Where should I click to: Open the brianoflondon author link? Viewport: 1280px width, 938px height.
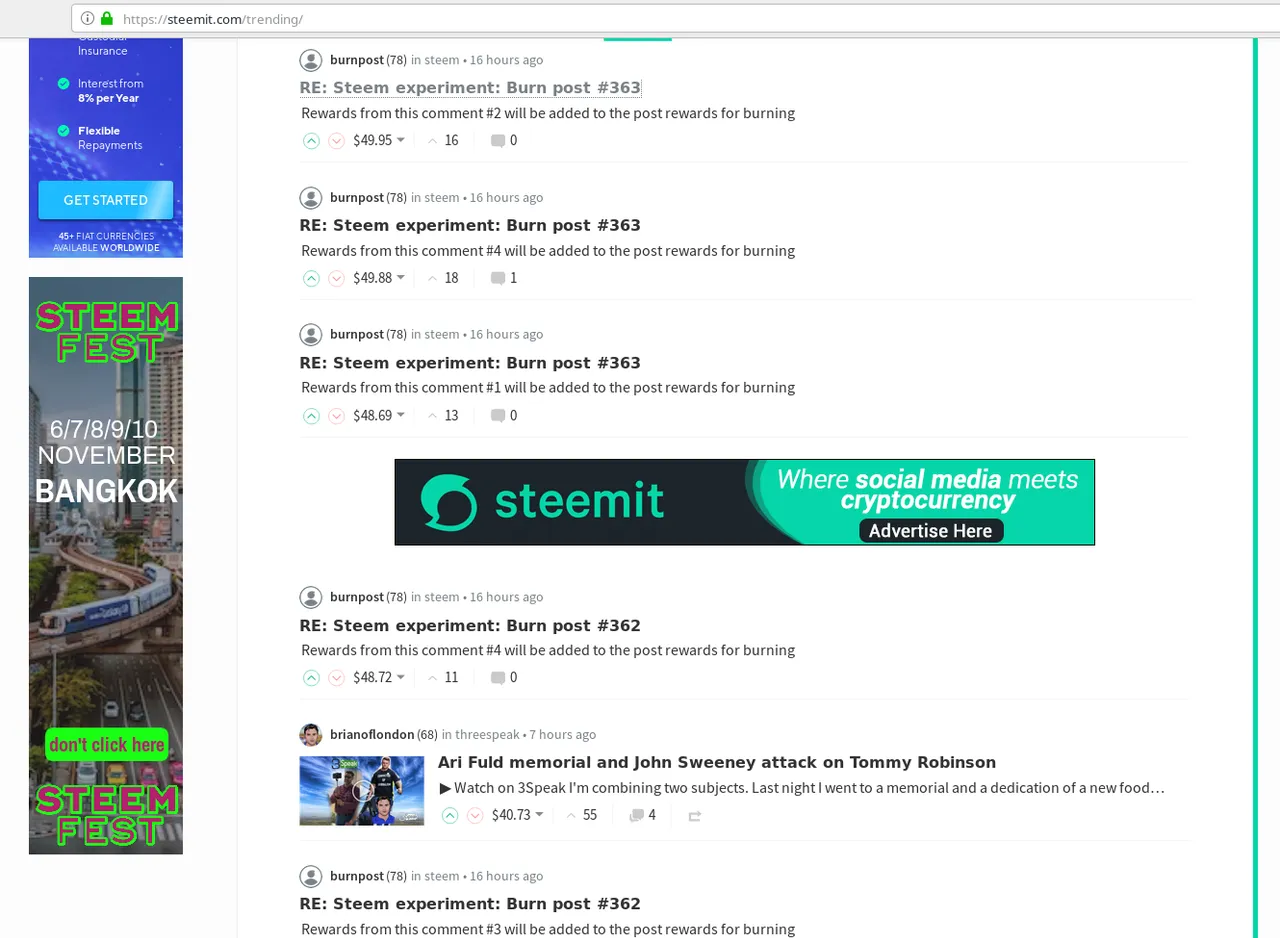click(x=372, y=735)
